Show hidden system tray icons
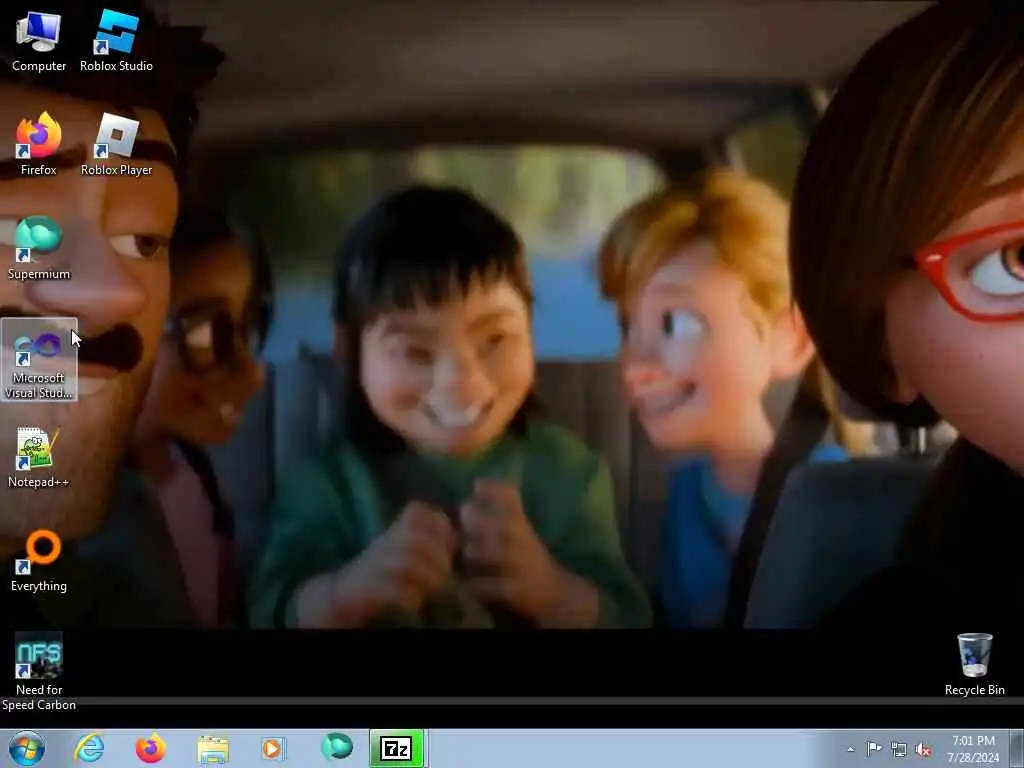Image resolution: width=1024 pixels, height=768 pixels. click(850, 749)
